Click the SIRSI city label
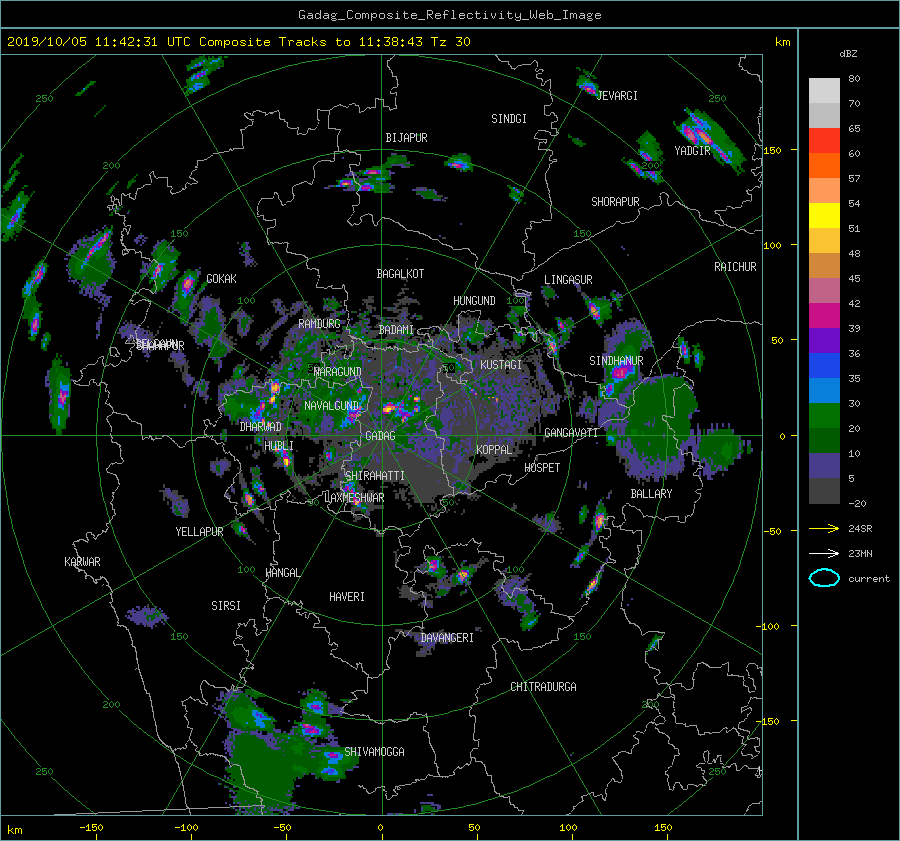 (x=226, y=606)
